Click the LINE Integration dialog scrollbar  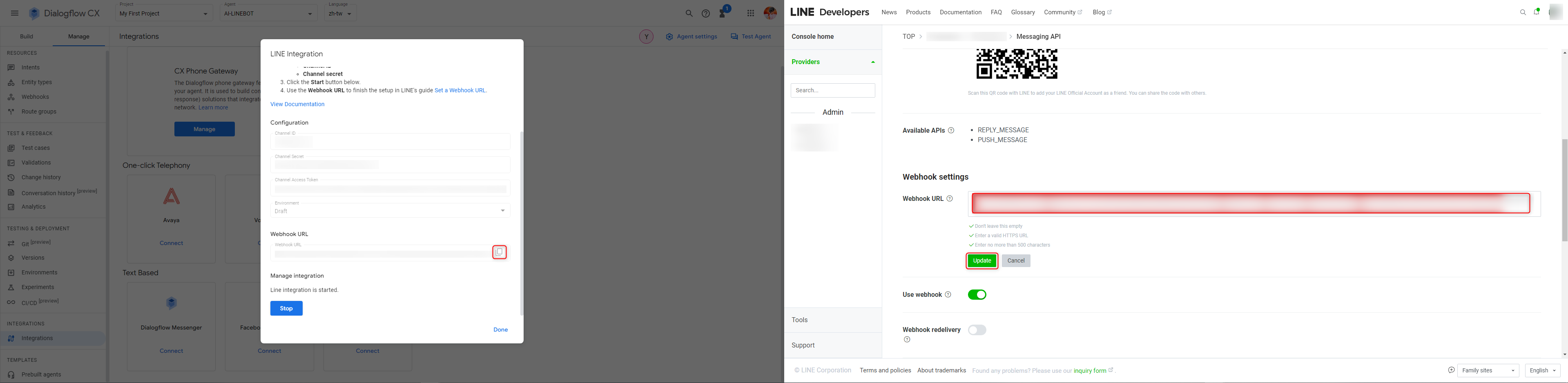pyautogui.click(x=522, y=223)
